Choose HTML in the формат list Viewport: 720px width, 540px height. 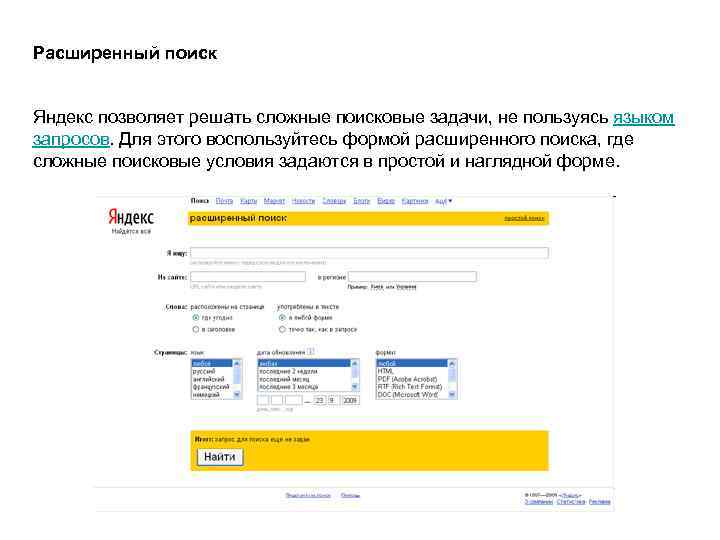pos(412,371)
